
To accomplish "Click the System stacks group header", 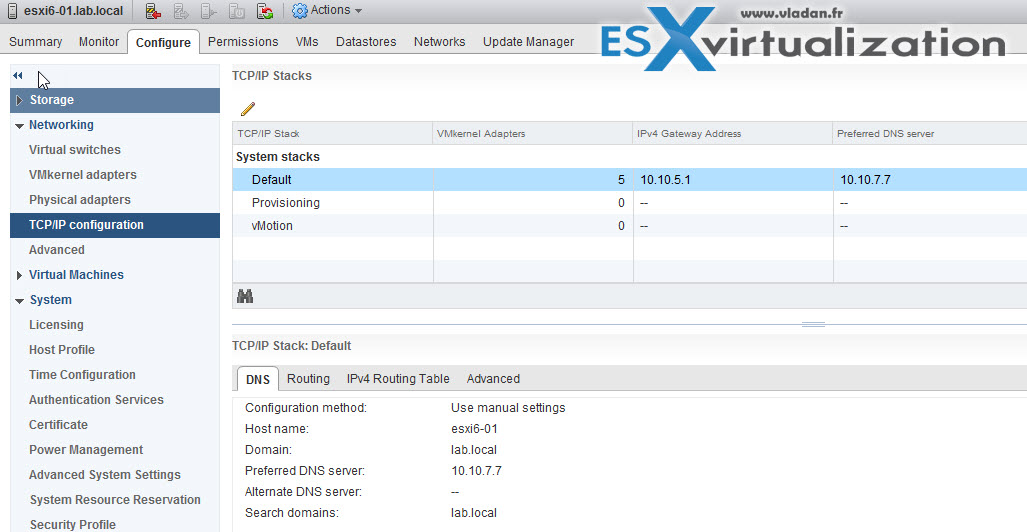I will click(x=278, y=157).
